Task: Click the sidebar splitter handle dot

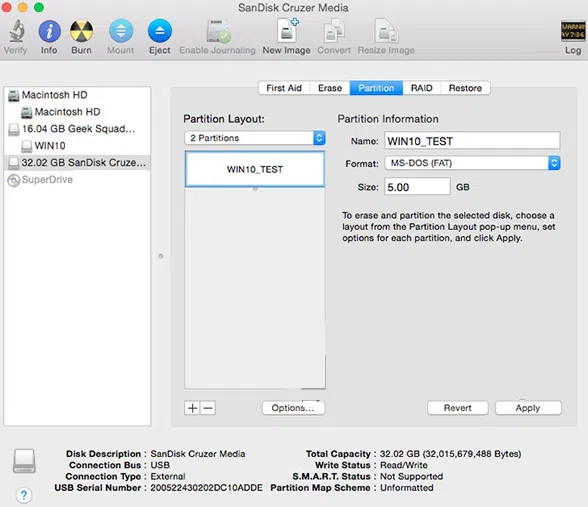Action: pos(161,256)
